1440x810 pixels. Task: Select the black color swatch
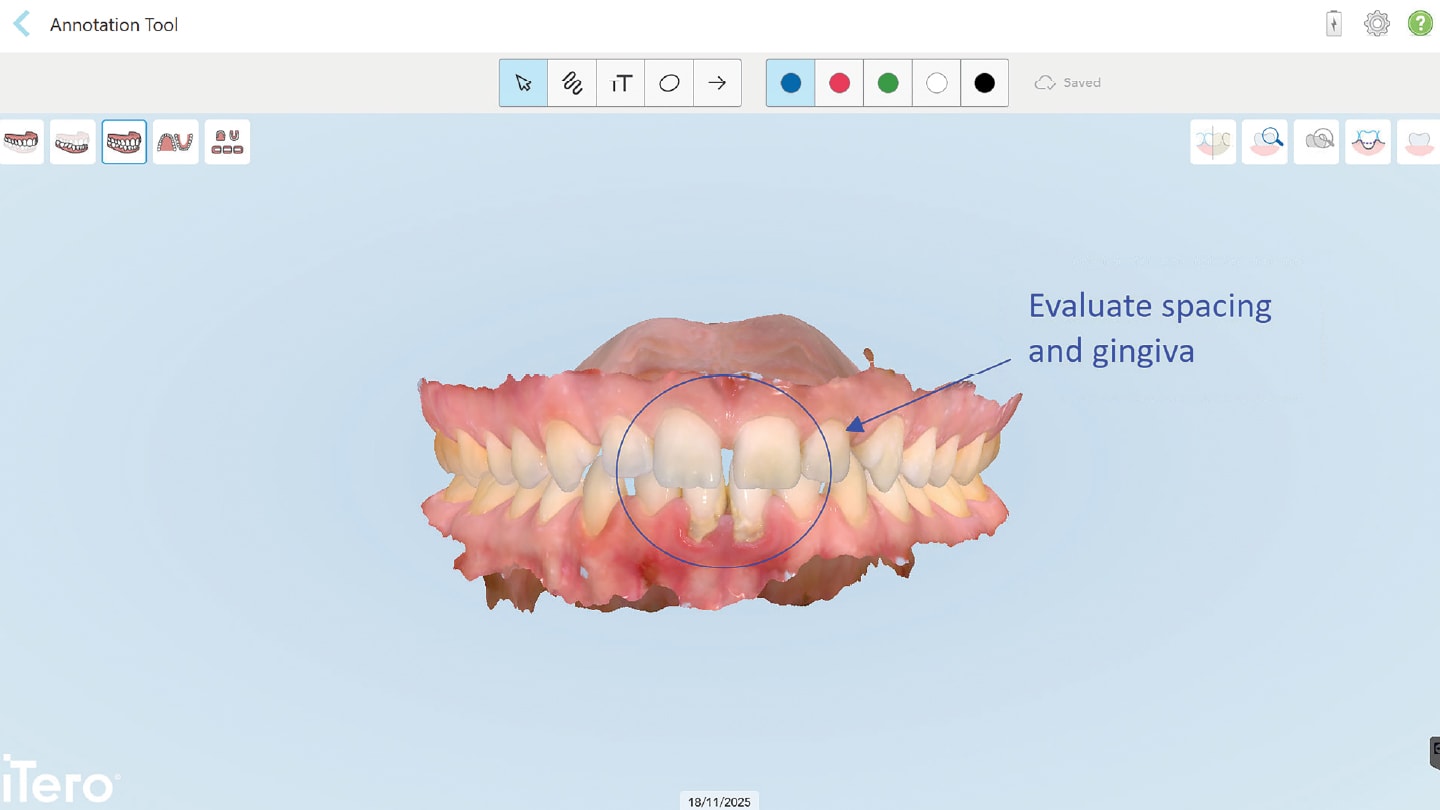pyautogui.click(x=984, y=83)
